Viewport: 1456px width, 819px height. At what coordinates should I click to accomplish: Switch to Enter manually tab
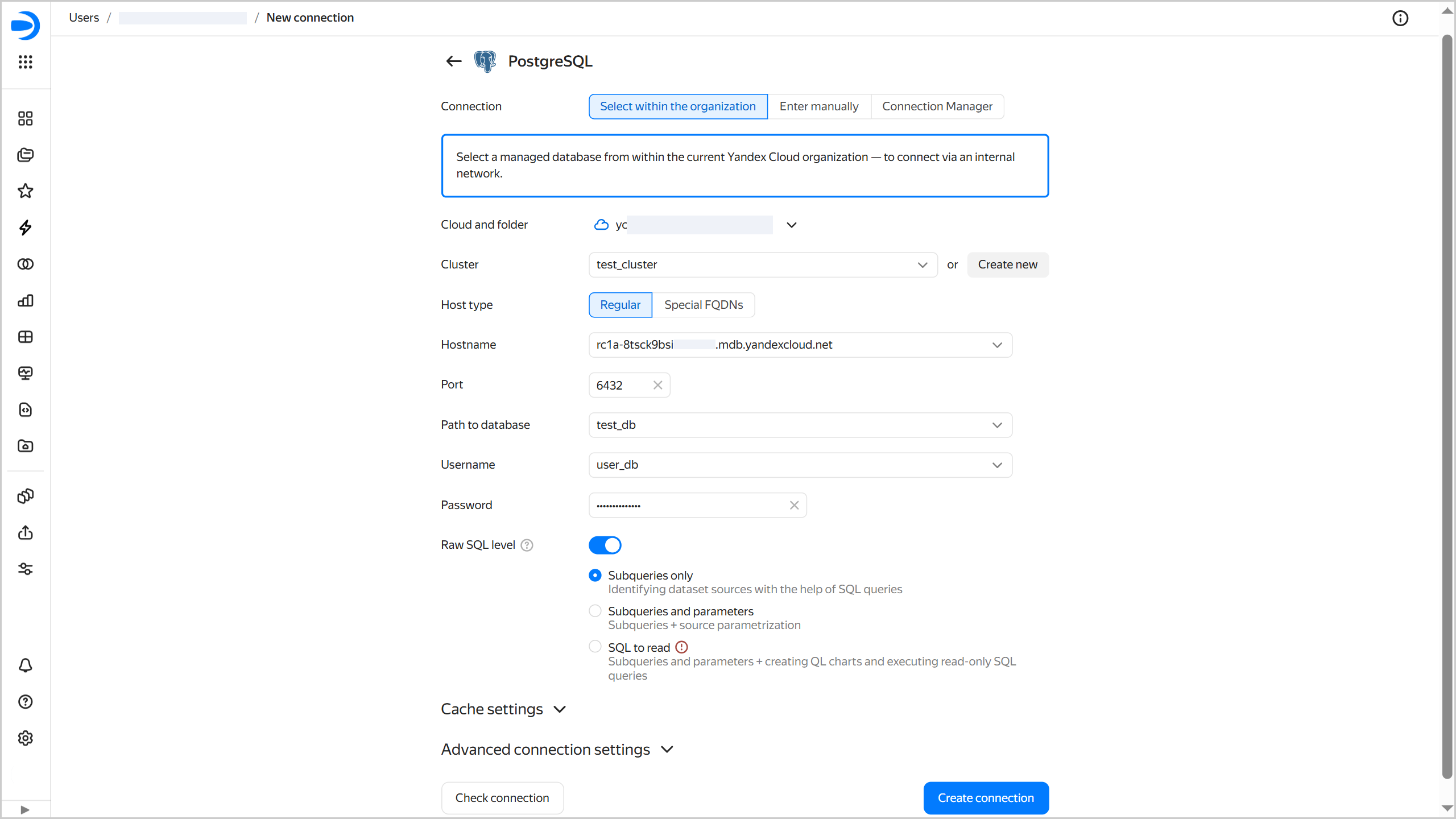coord(819,106)
